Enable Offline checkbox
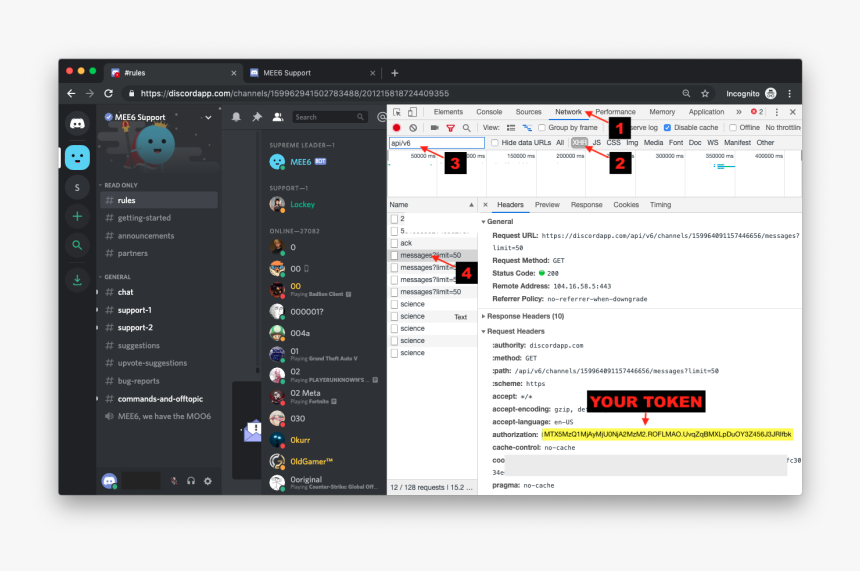The height and width of the screenshot is (571, 860). click(x=733, y=128)
